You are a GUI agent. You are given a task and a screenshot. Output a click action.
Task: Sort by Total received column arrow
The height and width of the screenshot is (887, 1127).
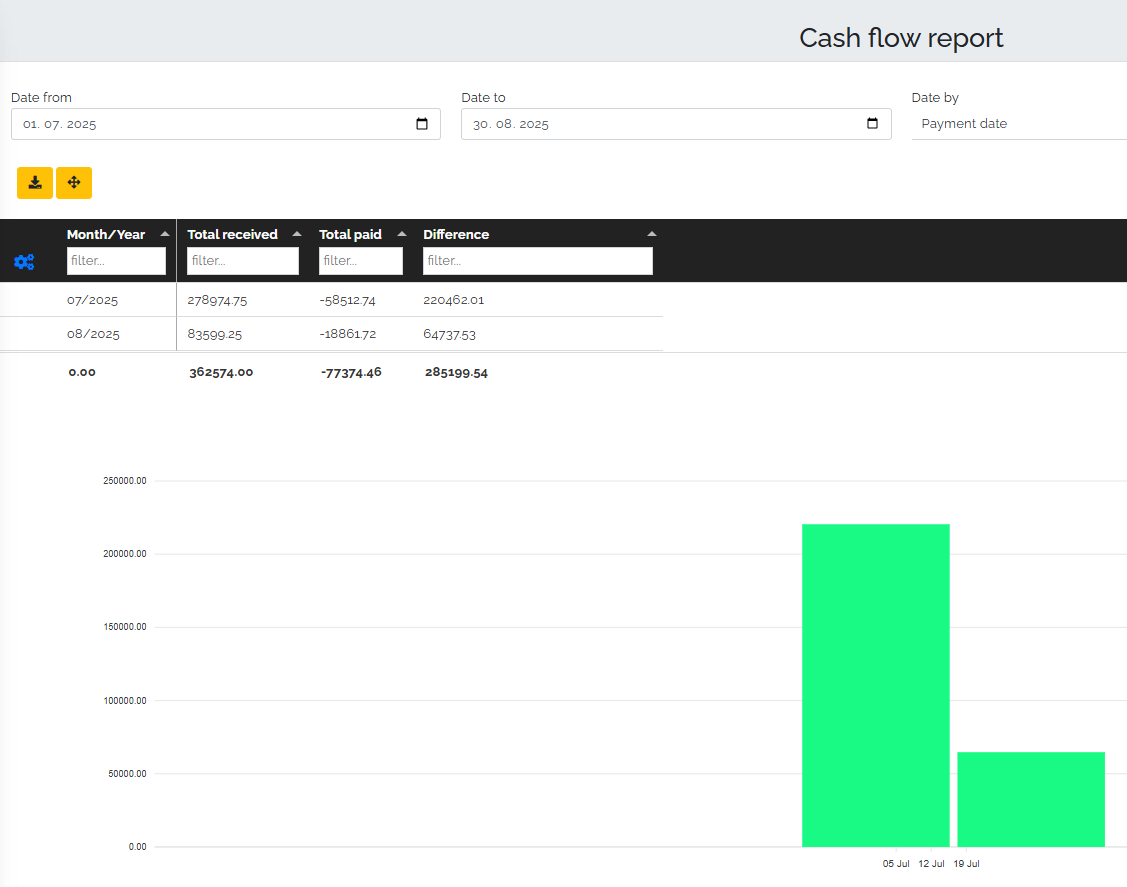coord(297,234)
